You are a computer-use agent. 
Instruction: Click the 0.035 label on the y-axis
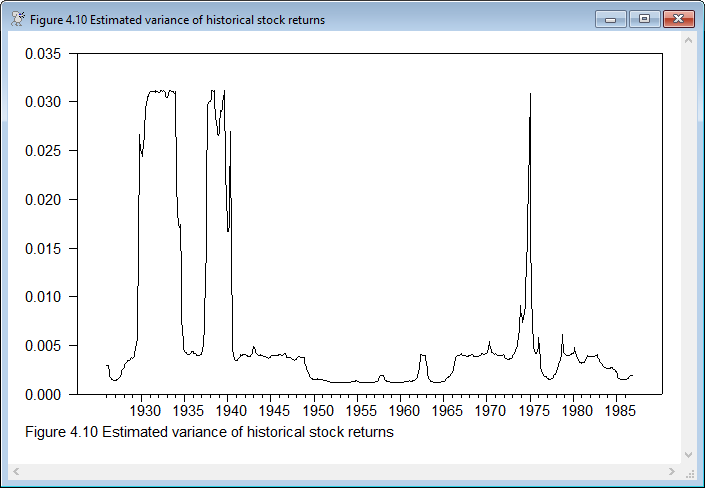44,54
